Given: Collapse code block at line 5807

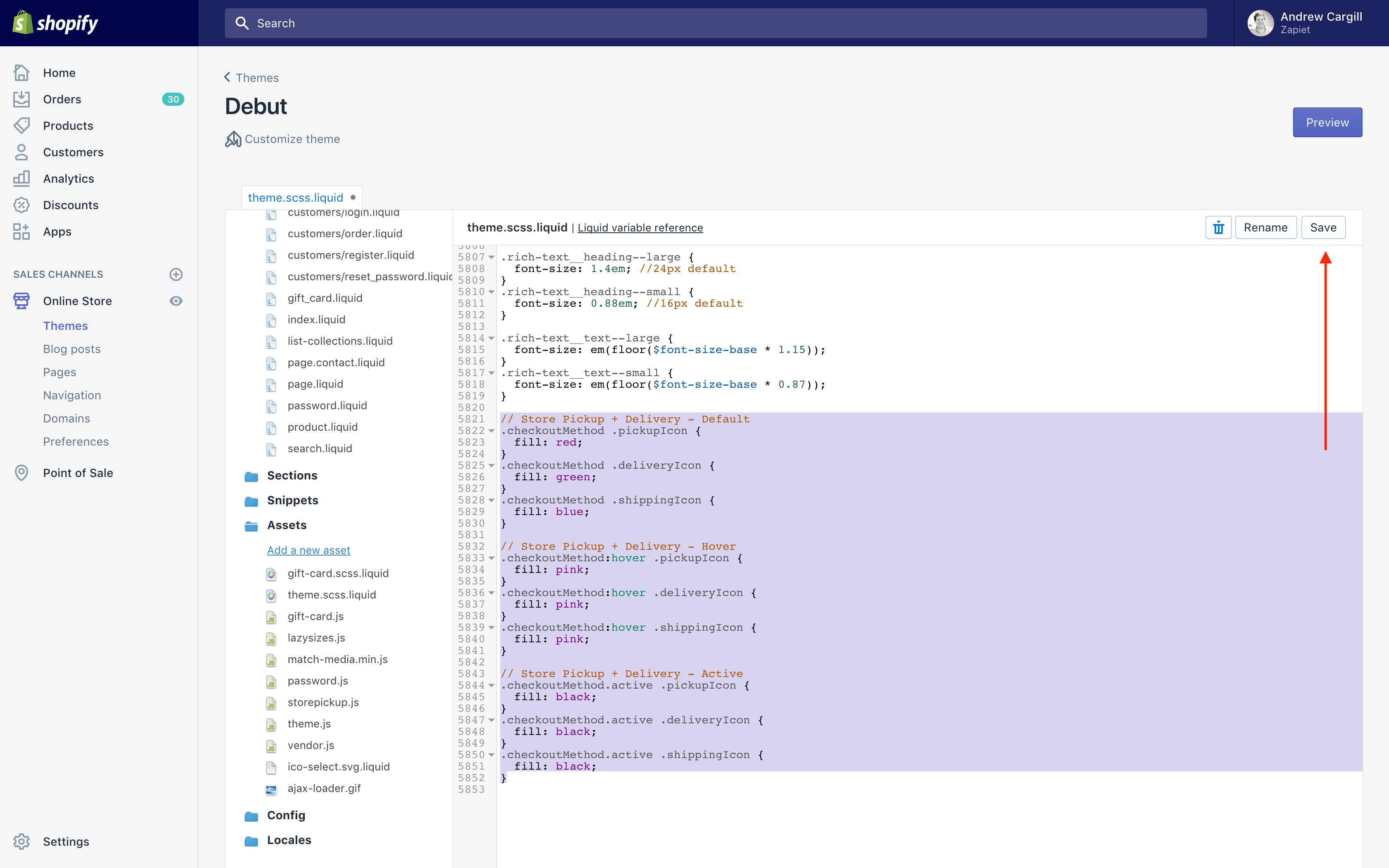Looking at the screenshot, I should point(491,257).
